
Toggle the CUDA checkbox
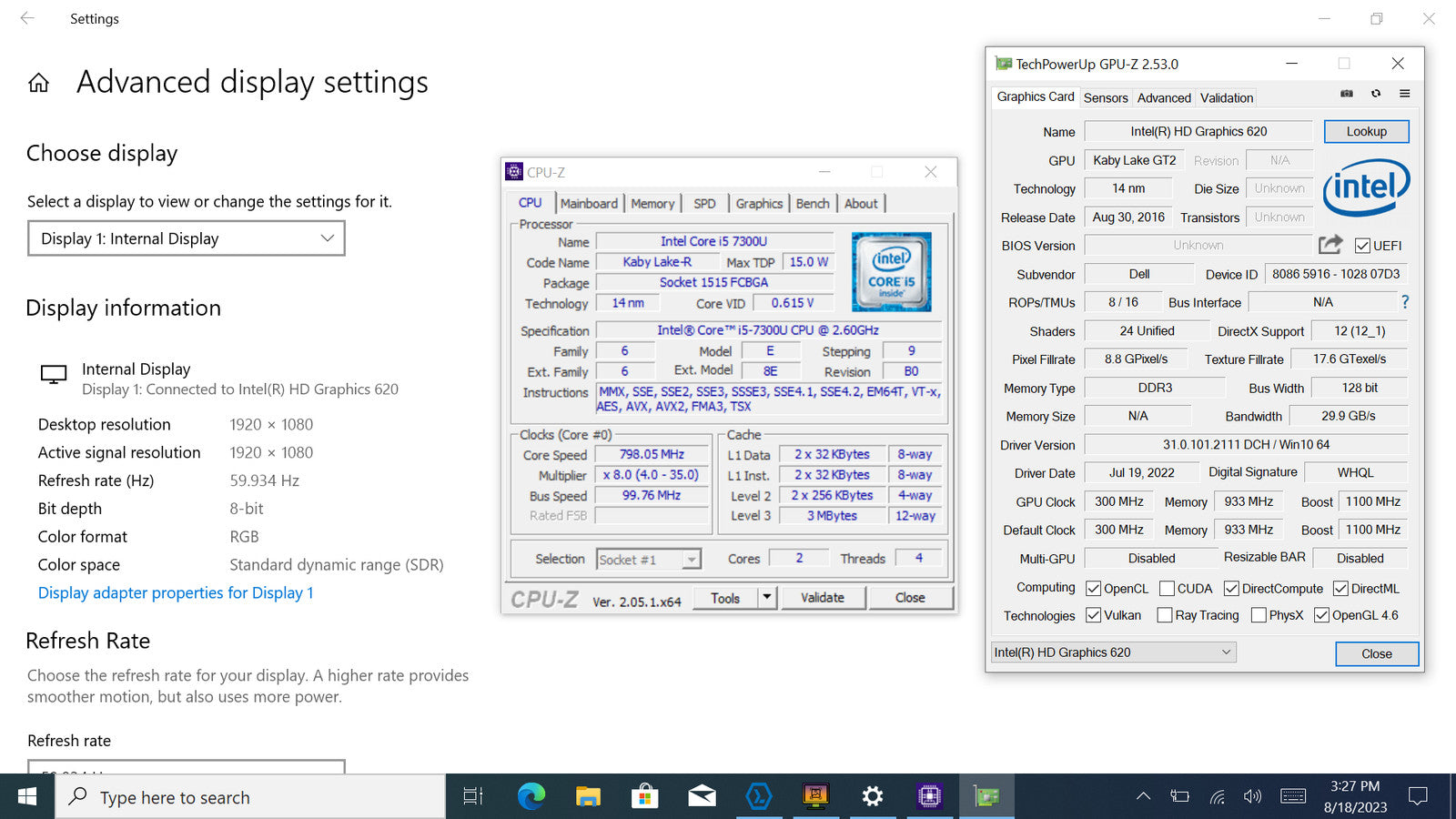tap(1168, 589)
